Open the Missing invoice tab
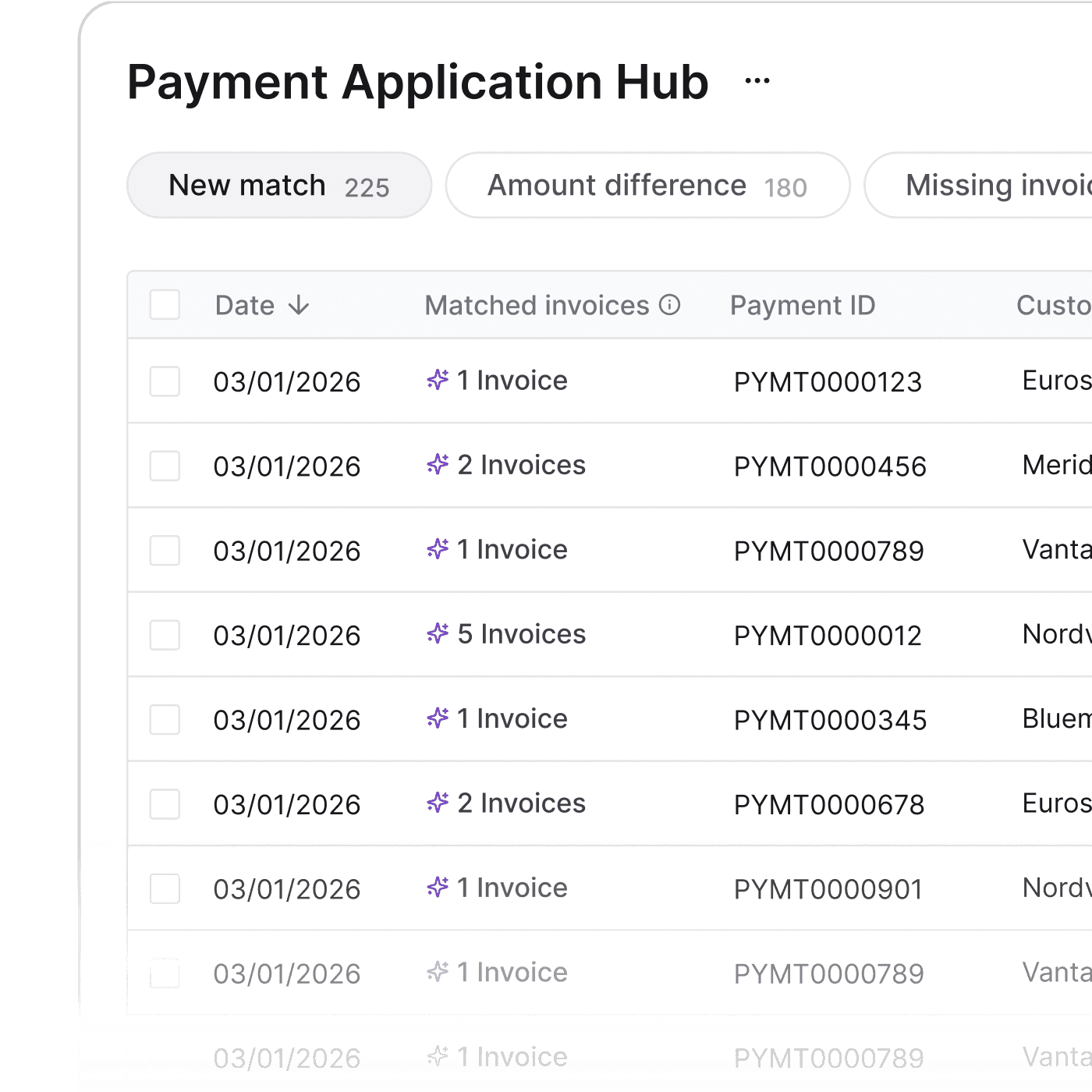This screenshot has height=1092, width=1092. (978, 185)
